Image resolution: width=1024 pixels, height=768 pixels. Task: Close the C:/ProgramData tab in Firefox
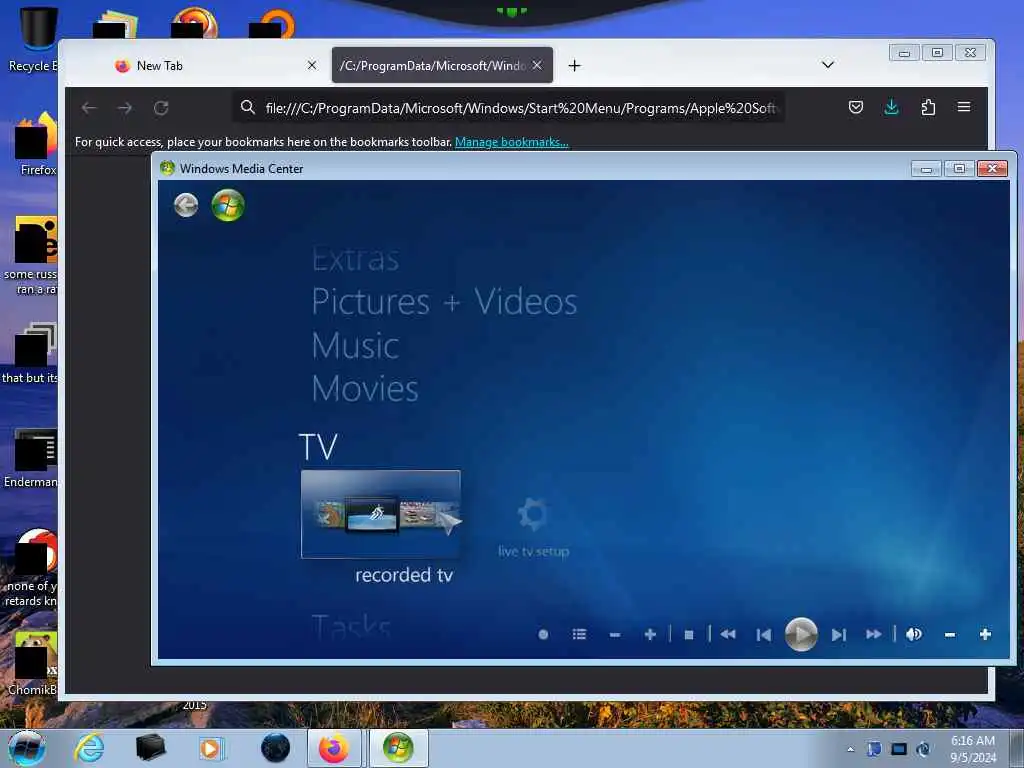pyautogui.click(x=537, y=65)
